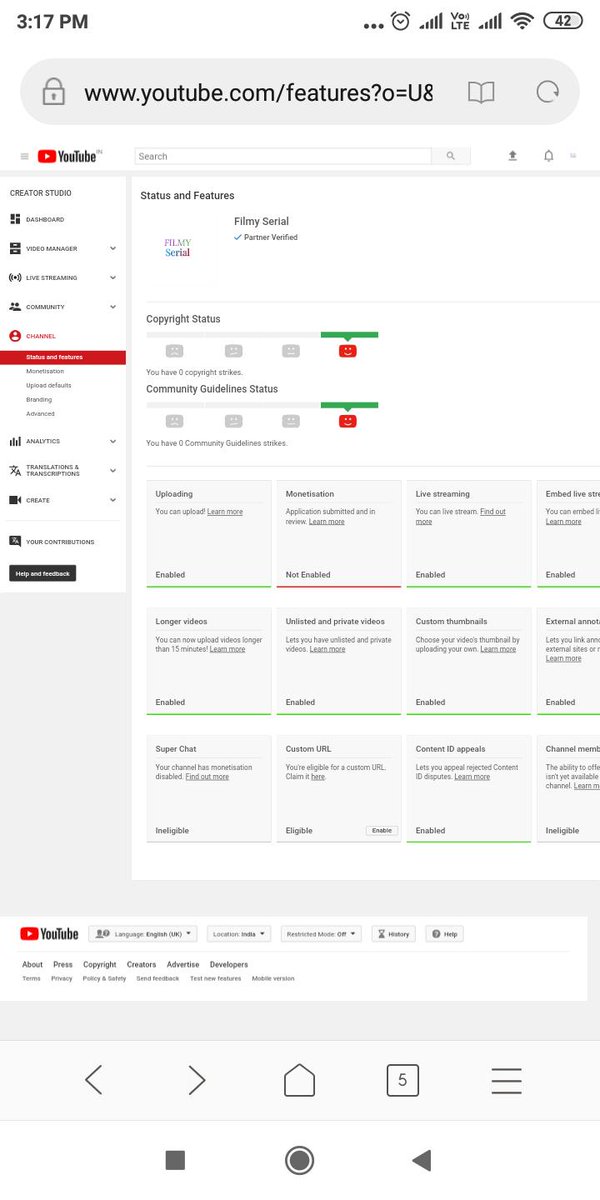Viewport: 600px width, 1200px height.
Task: Click the Developers footer link
Action: click(x=229, y=965)
